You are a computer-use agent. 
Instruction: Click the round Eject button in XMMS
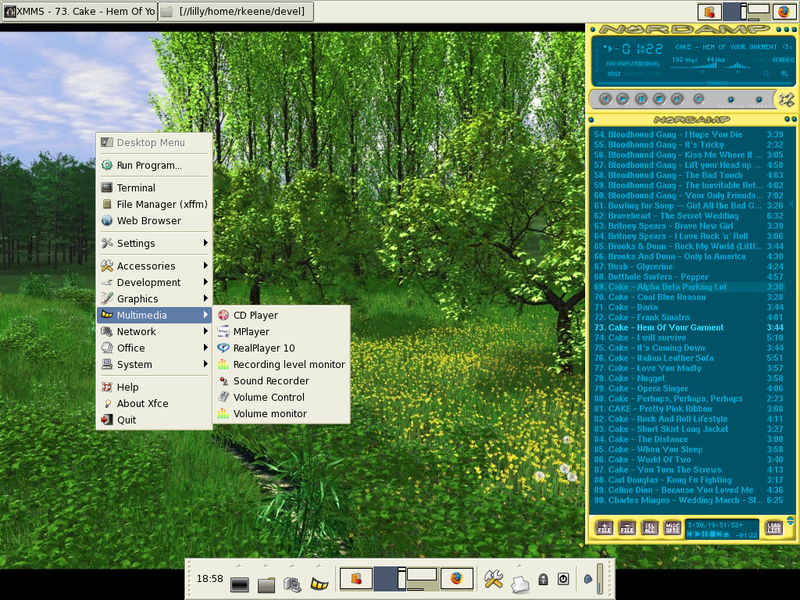pyautogui.click(x=699, y=99)
